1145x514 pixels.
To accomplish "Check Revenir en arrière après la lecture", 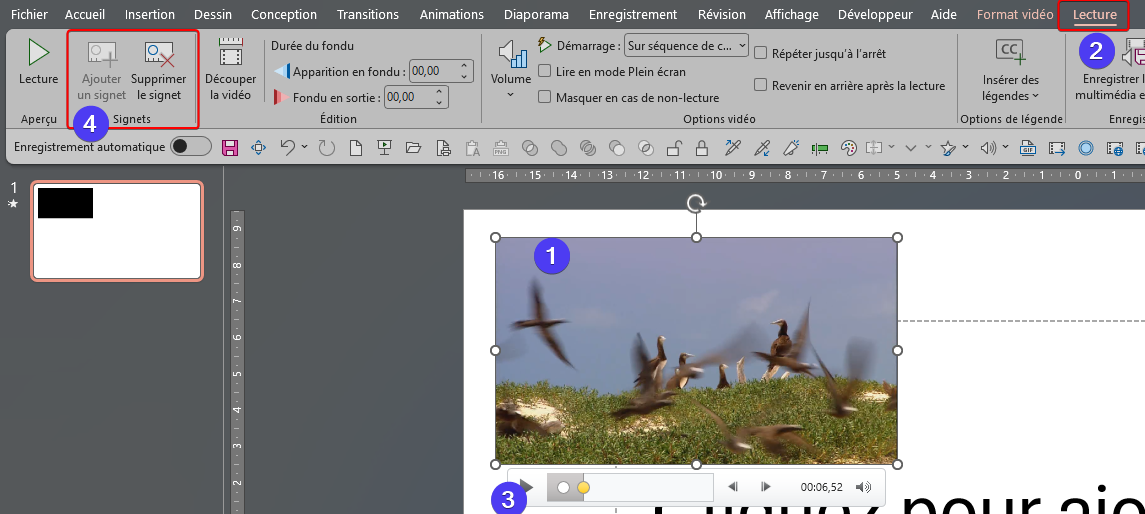I will (760, 85).
